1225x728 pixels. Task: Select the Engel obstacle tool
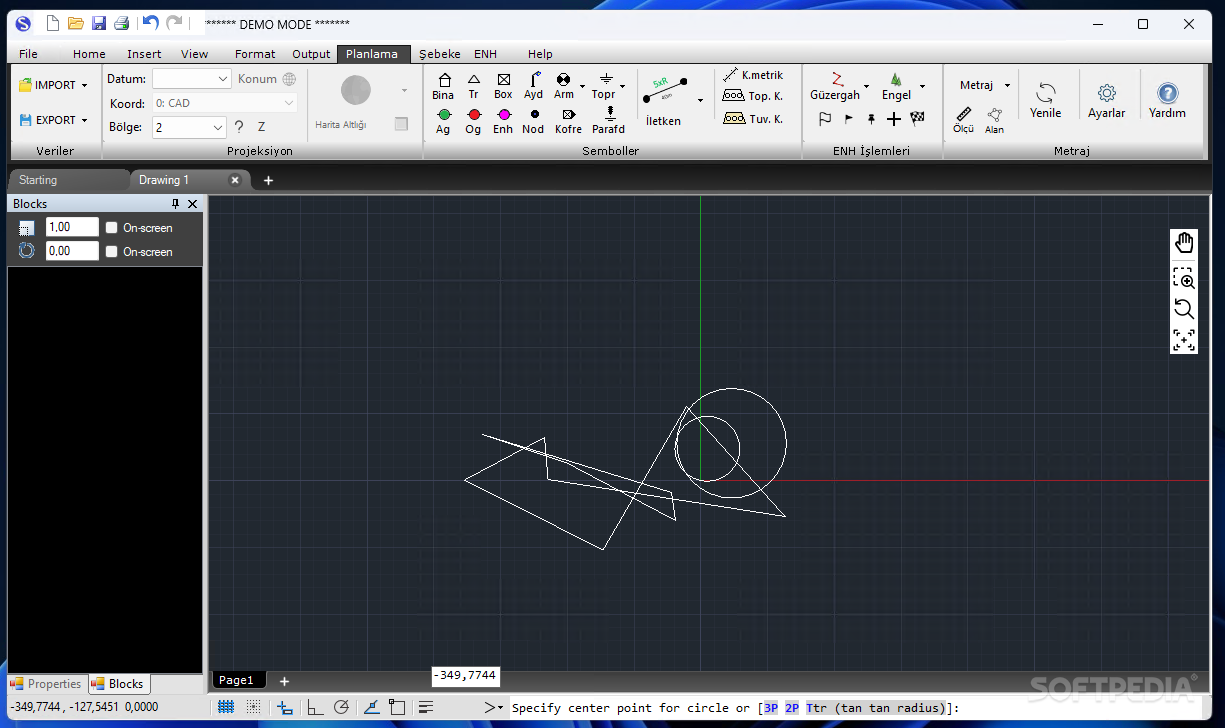tap(896, 87)
